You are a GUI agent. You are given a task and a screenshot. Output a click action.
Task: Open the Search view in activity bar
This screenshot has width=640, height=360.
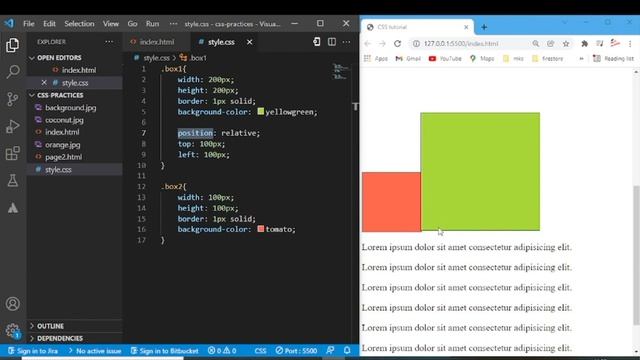(x=12, y=72)
